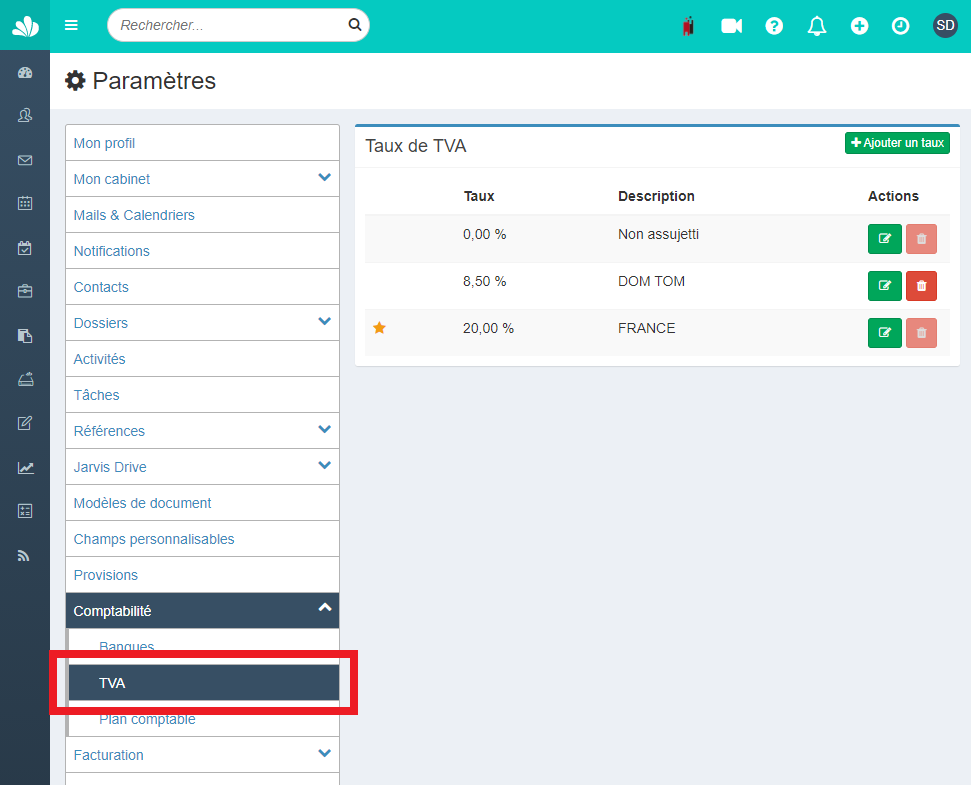Screen dimensions: 971x785
Task: Collapse the Comptabilité chevron
Action: [x=324, y=608]
